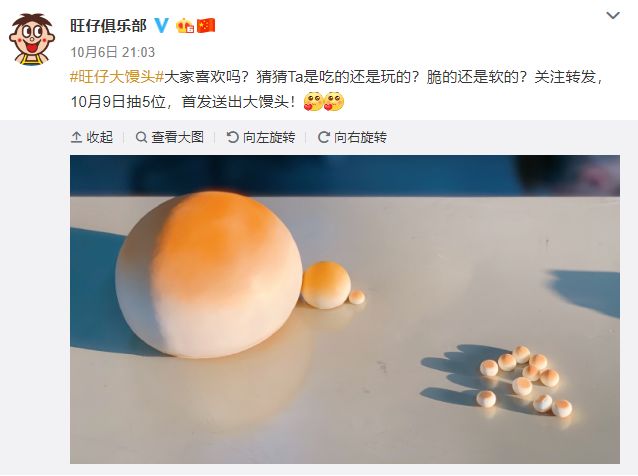The height and width of the screenshot is (476, 638).
Task: Rotate image right with 向右旋转
Action: 352,138
